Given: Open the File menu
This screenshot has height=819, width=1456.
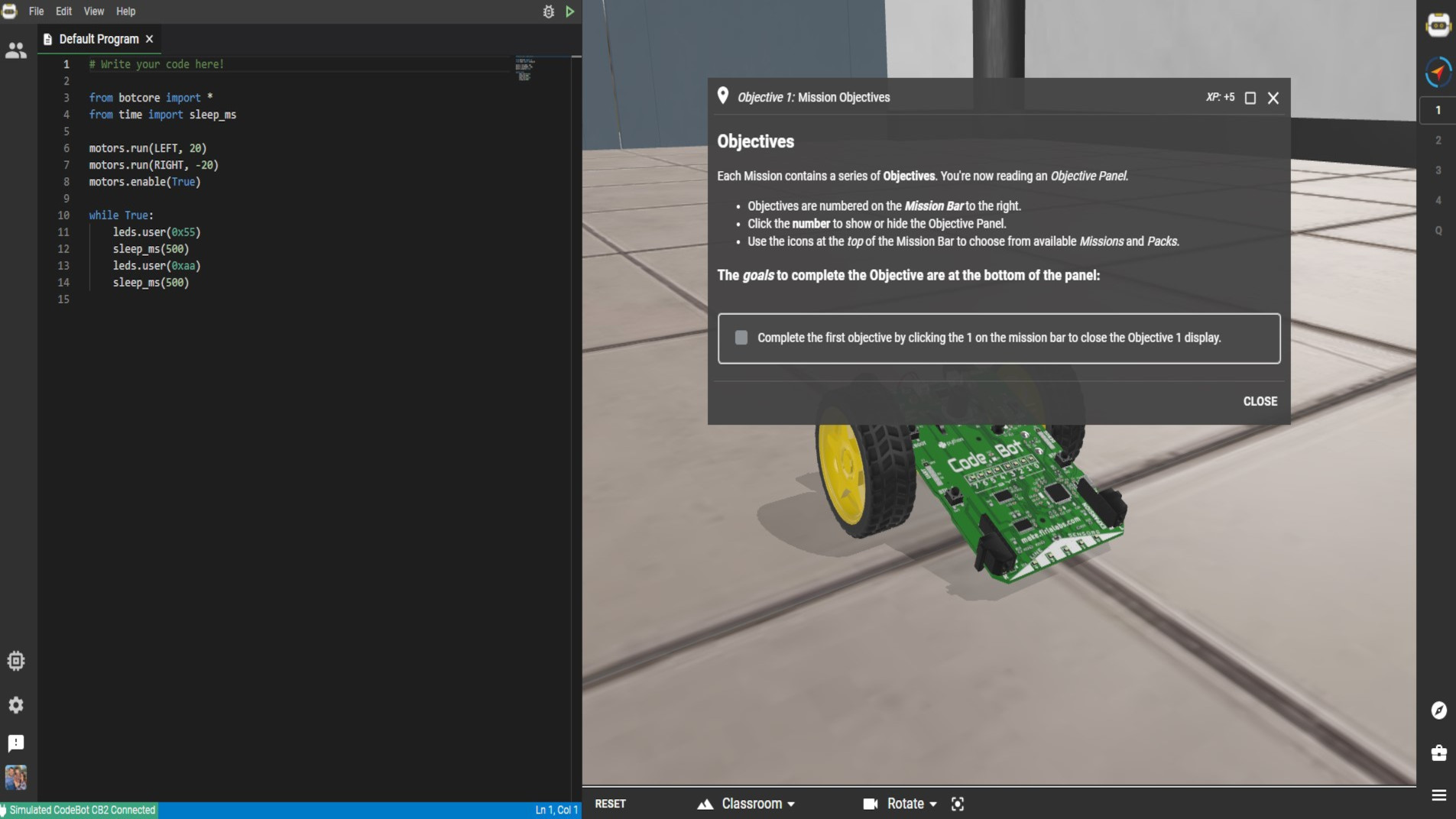Looking at the screenshot, I should [36, 11].
